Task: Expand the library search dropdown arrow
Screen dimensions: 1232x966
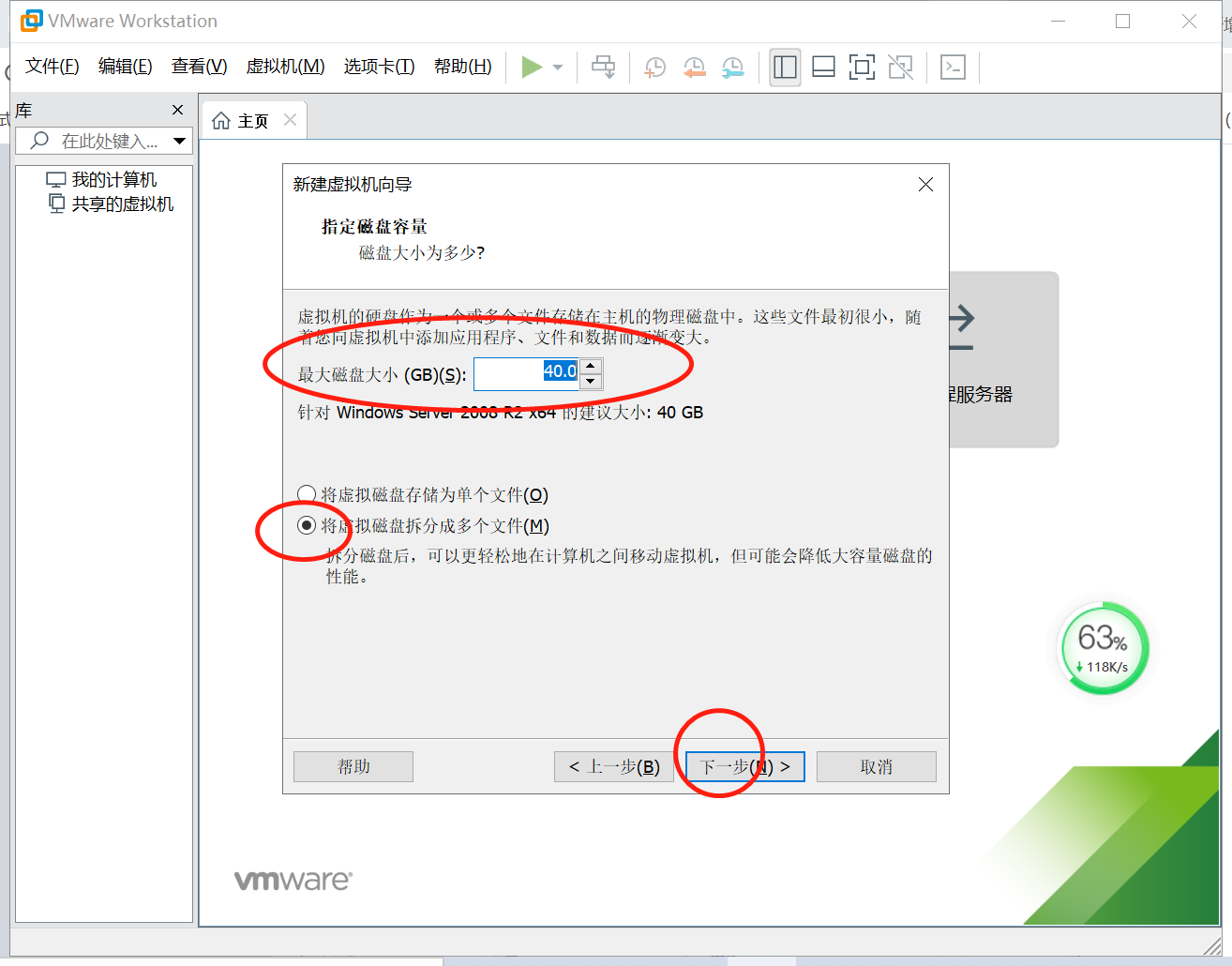Action: point(180,141)
